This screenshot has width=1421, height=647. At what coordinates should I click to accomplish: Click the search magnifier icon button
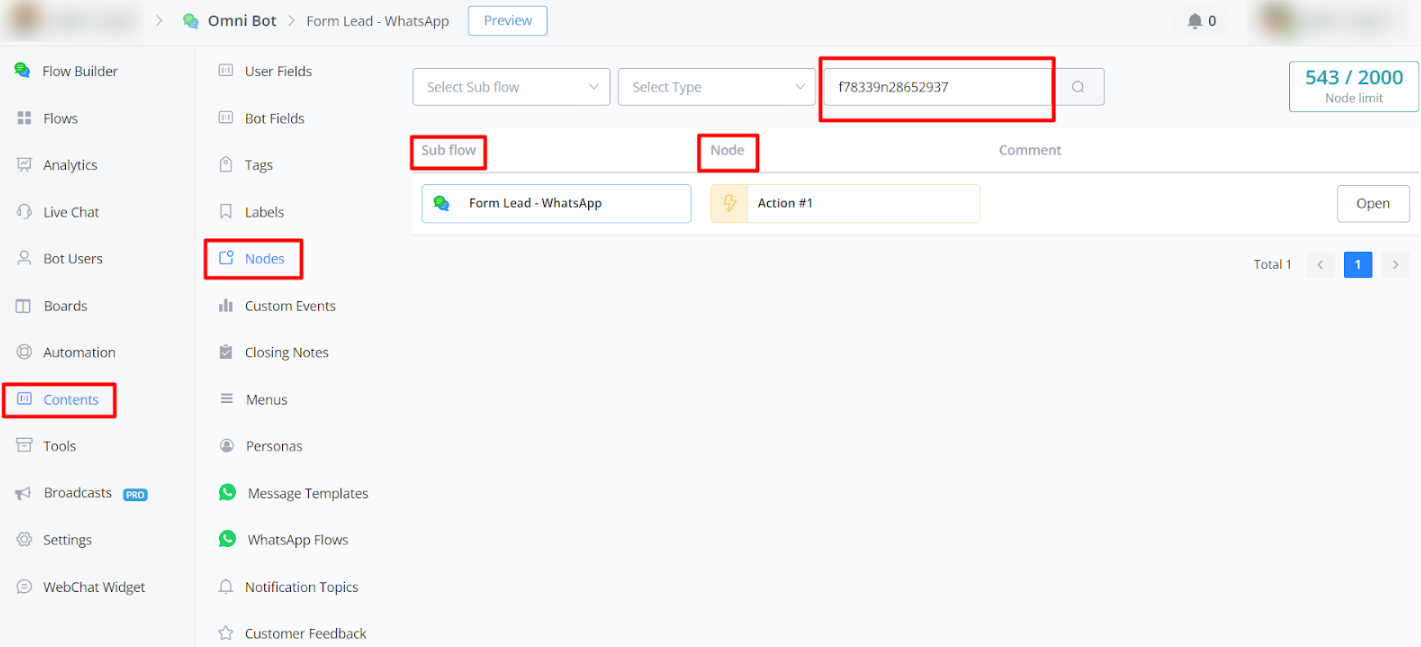[x=1078, y=87]
